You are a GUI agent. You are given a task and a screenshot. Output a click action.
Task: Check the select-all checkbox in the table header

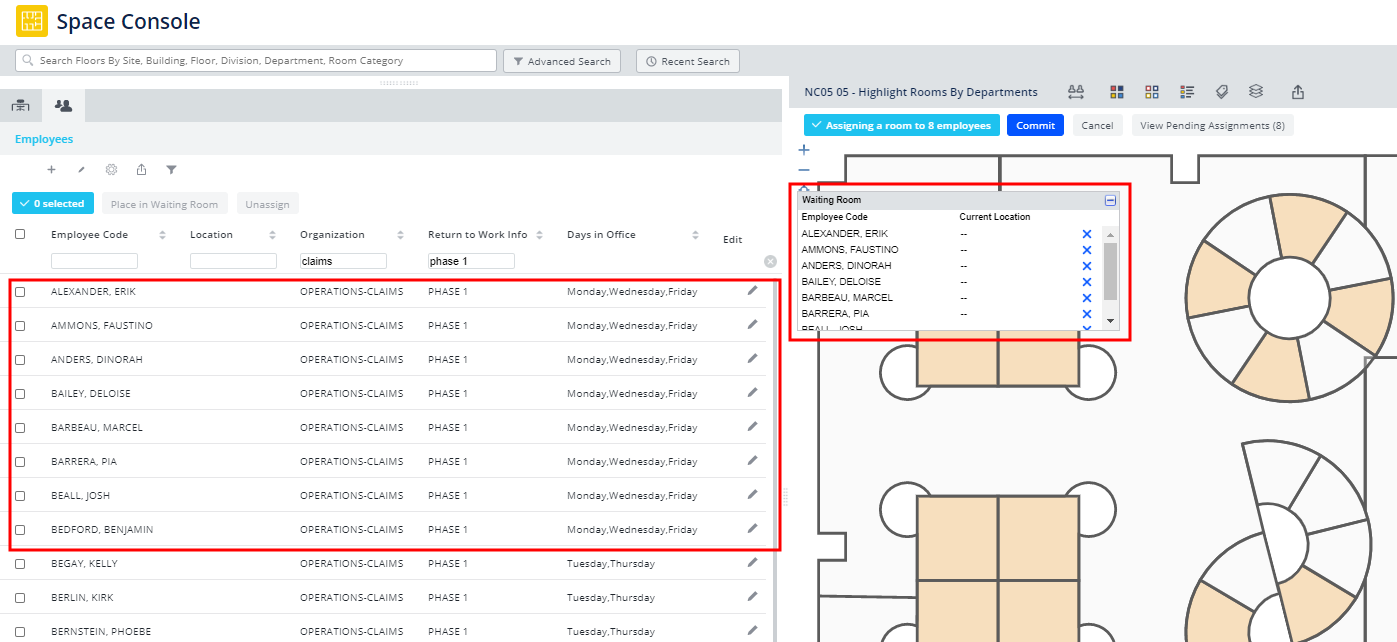coord(21,233)
